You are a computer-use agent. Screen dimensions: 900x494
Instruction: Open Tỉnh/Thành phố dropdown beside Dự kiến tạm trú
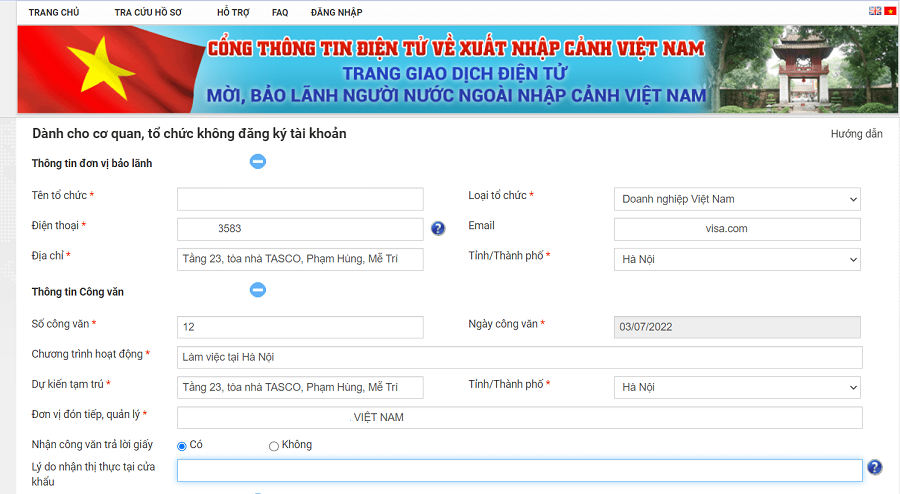(737, 387)
